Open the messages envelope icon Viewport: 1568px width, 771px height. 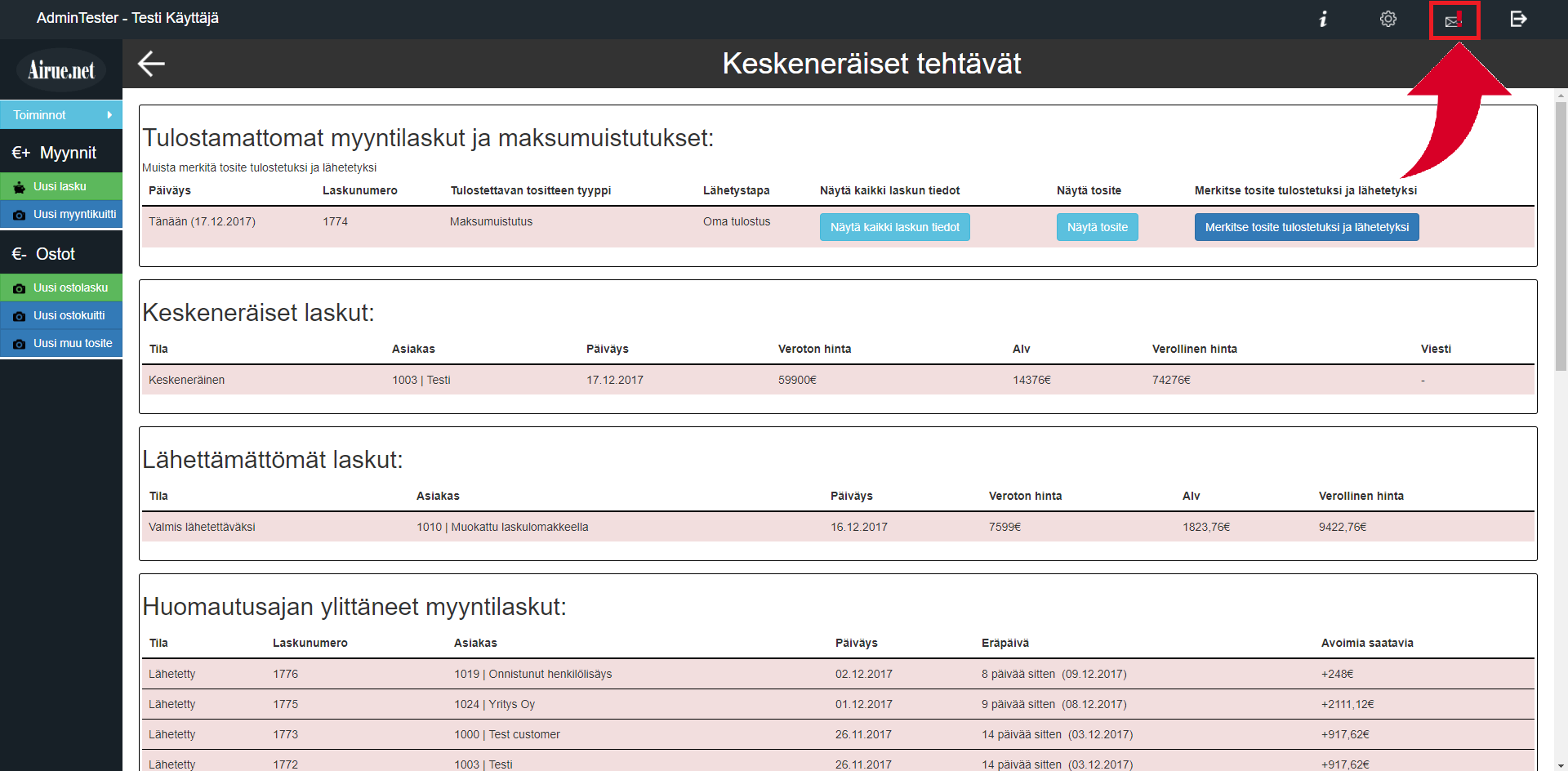point(1454,20)
